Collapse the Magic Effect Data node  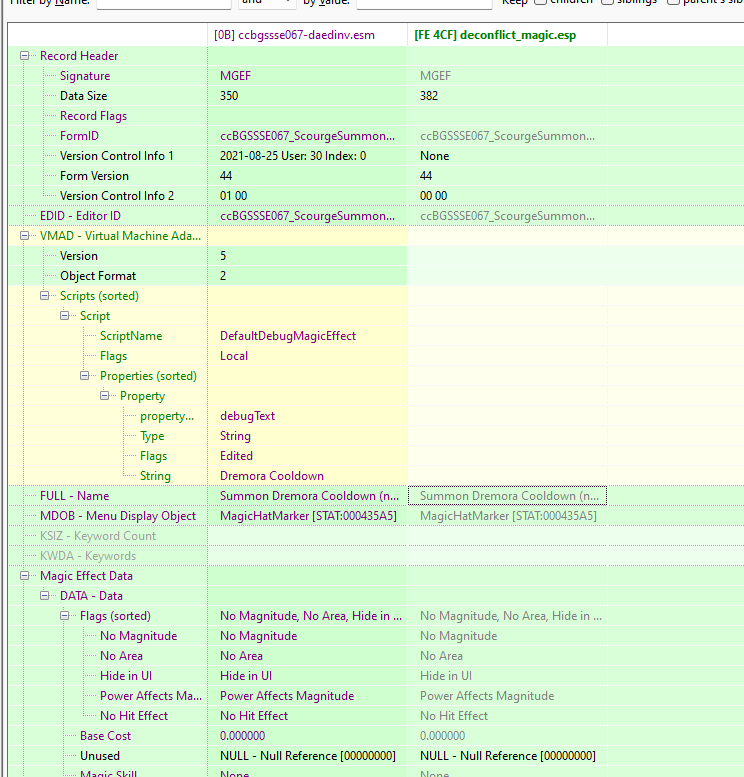(x=24, y=576)
